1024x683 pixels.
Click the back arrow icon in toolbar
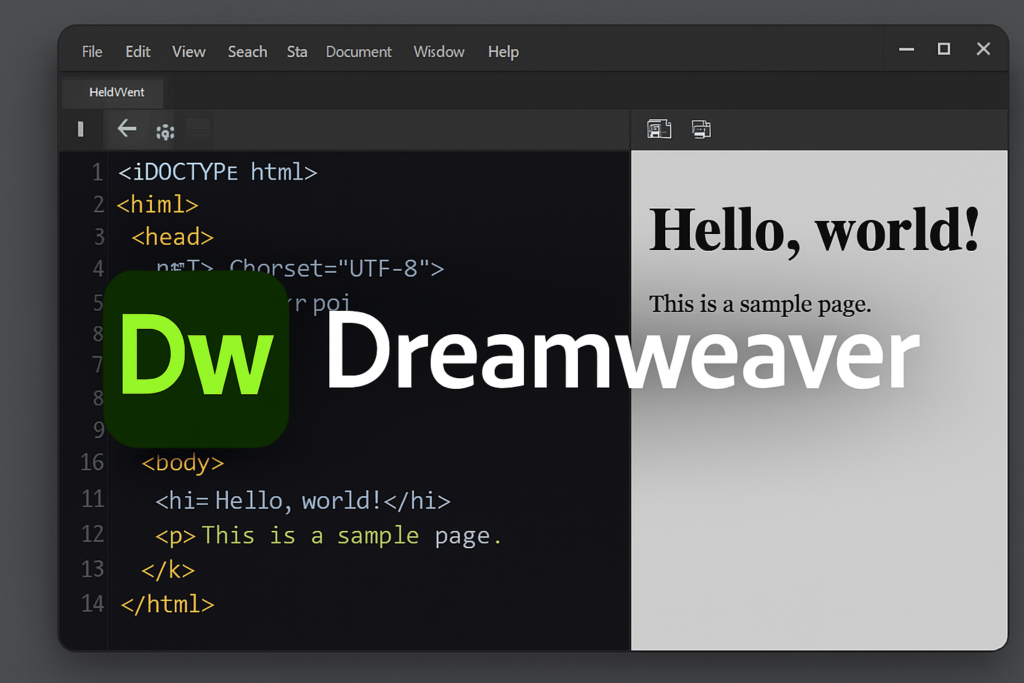click(x=126, y=128)
